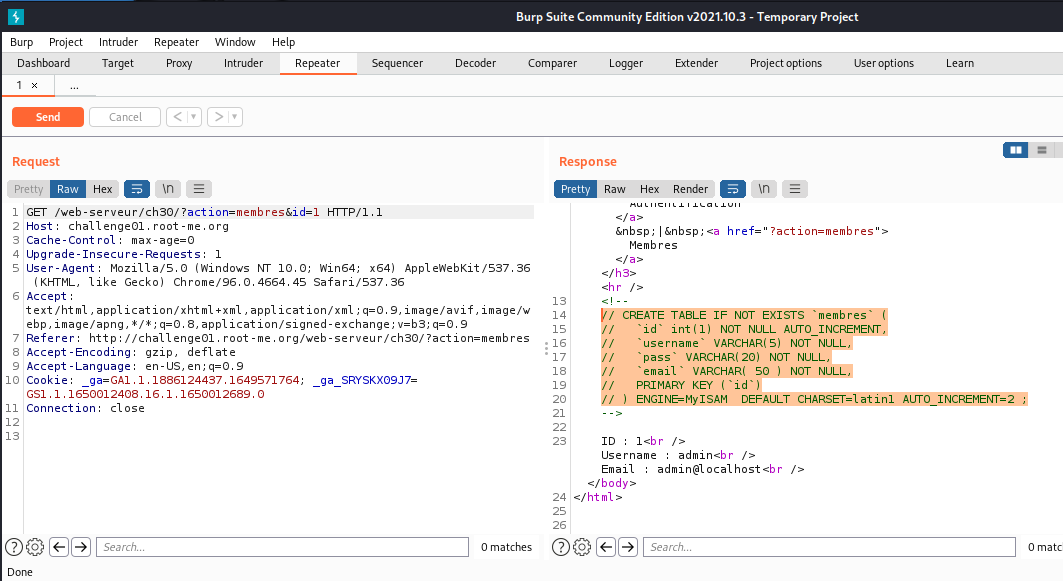This screenshot has height=581, width=1063.
Task: Add a new Repeater tab via ellipsis
Action: pos(74,85)
